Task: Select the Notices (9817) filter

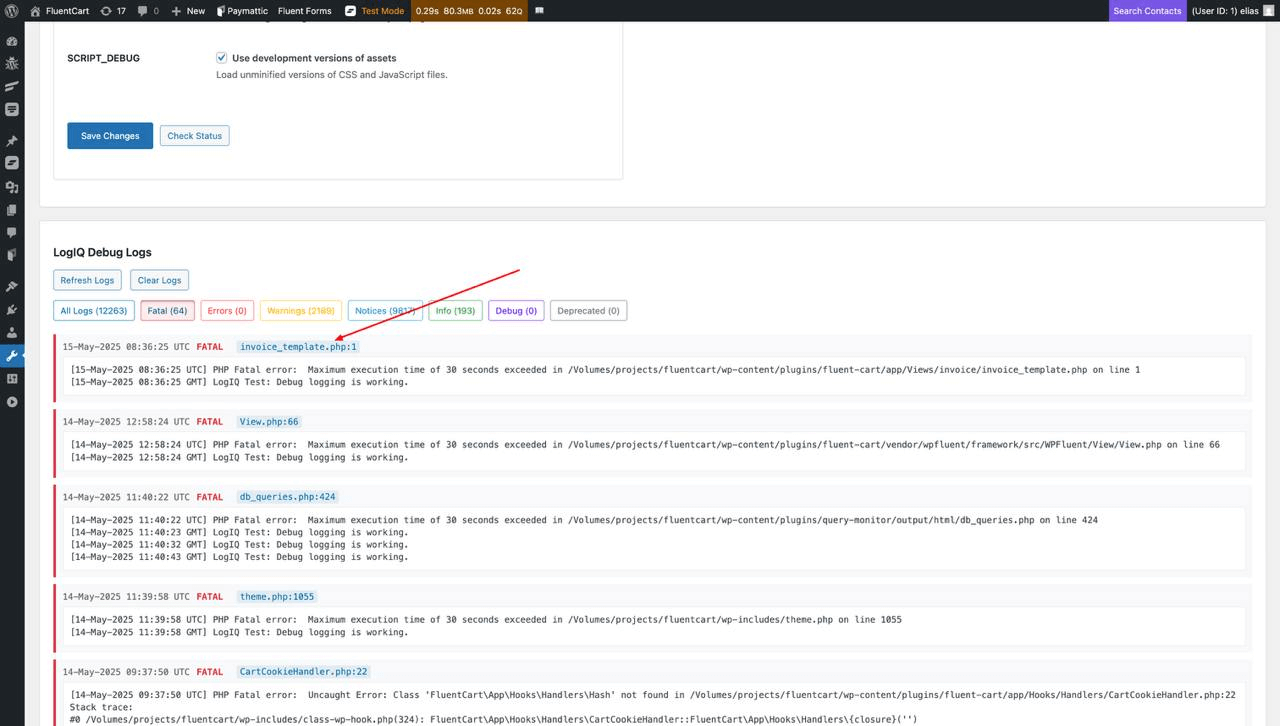Action: [x=385, y=311]
